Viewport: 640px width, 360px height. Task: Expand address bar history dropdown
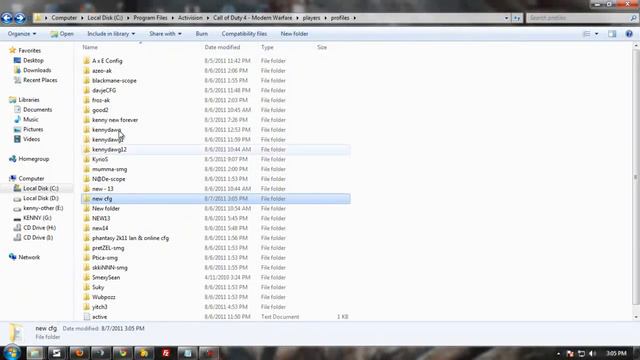point(507,18)
